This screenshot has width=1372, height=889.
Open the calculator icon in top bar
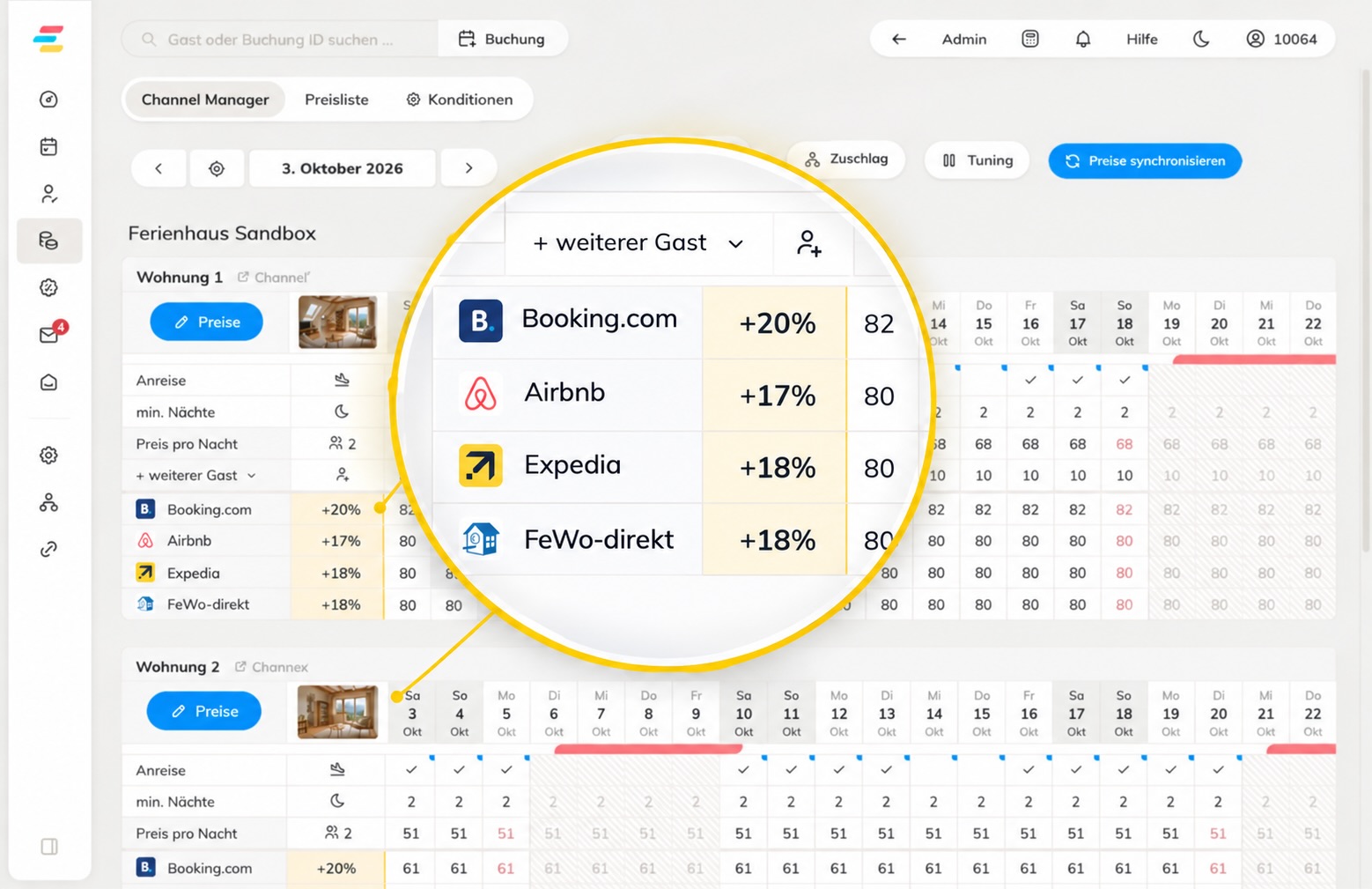point(1030,39)
